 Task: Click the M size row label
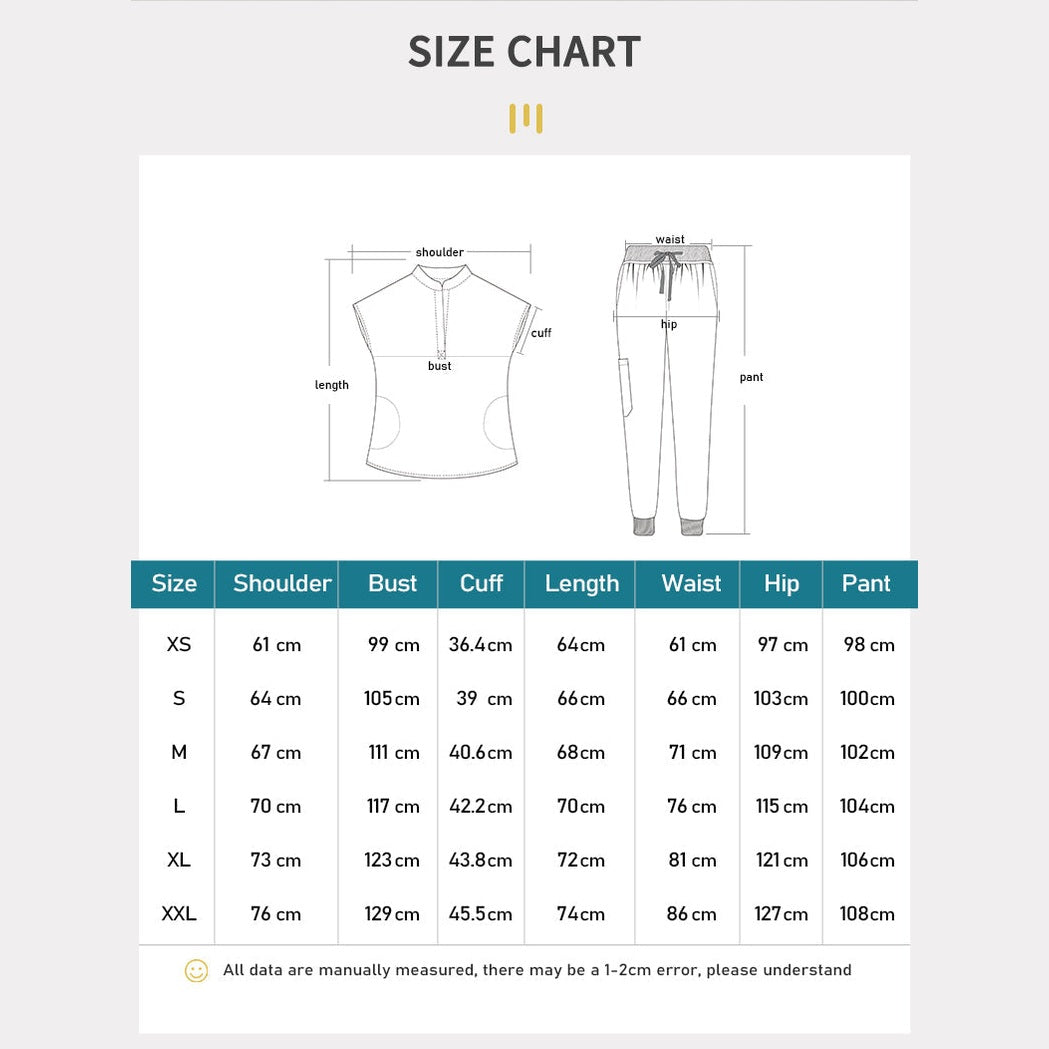point(179,752)
